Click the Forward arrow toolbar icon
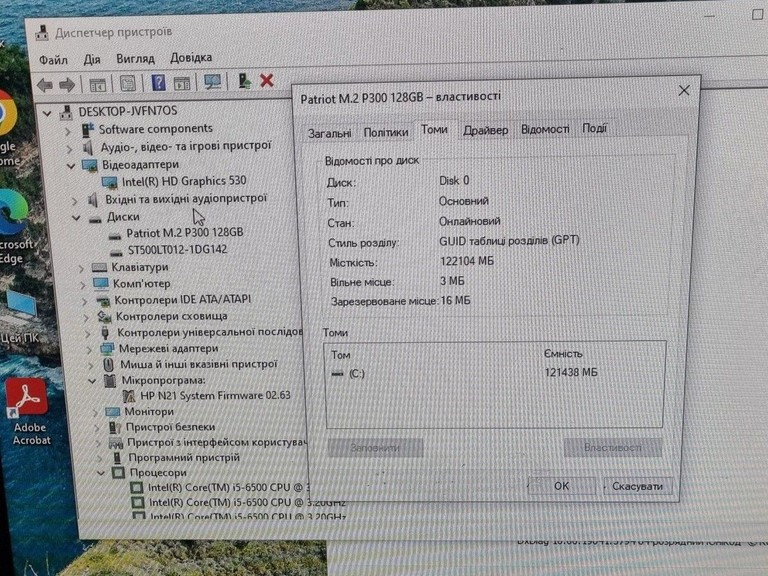This screenshot has width=768, height=576. coord(67,85)
